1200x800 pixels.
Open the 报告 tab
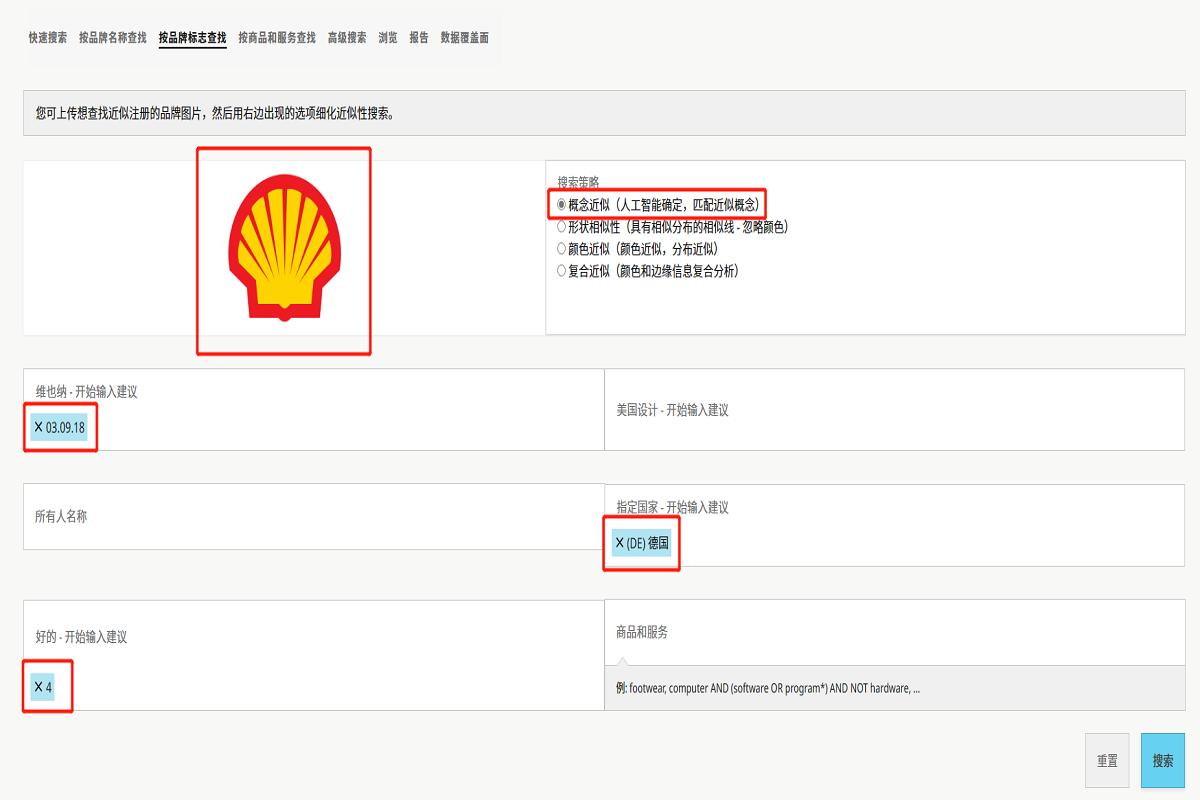pyautogui.click(x=419, y=38)
